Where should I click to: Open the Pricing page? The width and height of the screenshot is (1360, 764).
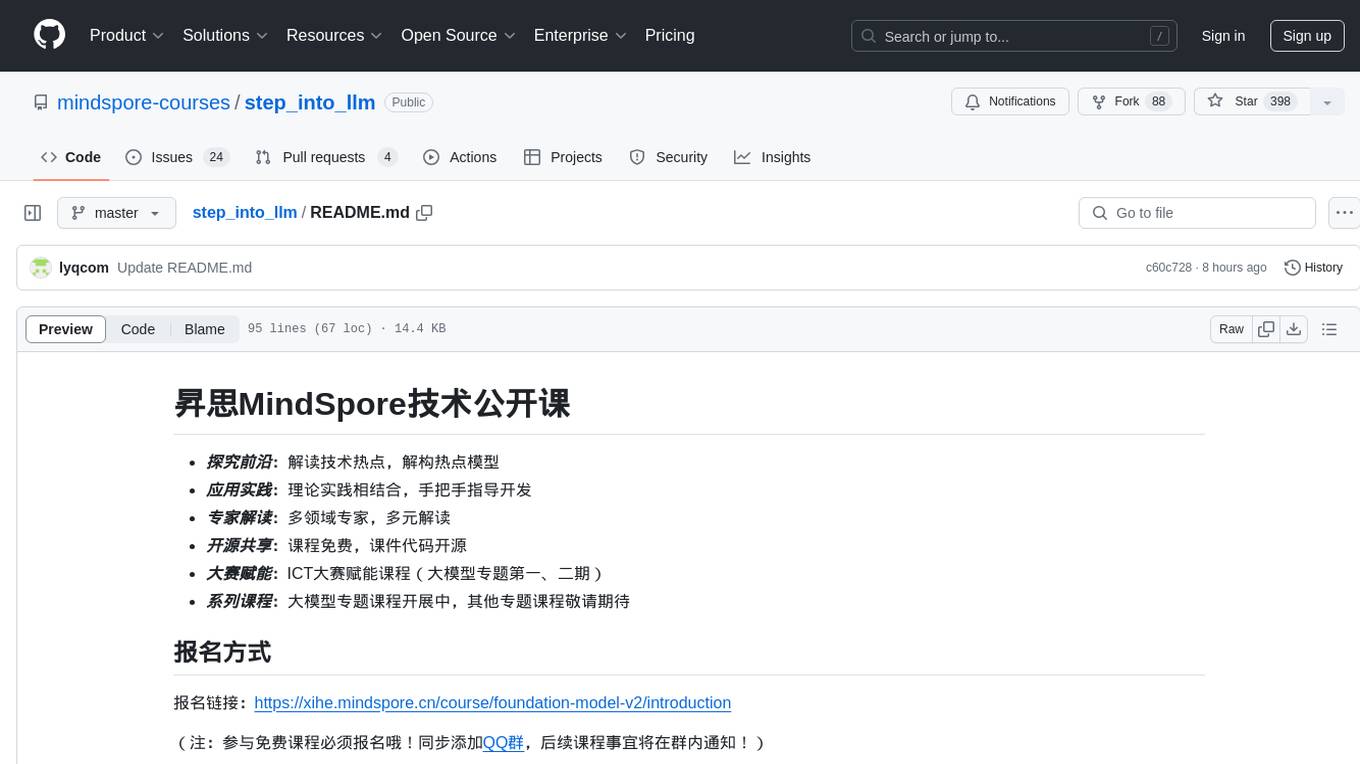pos(670,35)
